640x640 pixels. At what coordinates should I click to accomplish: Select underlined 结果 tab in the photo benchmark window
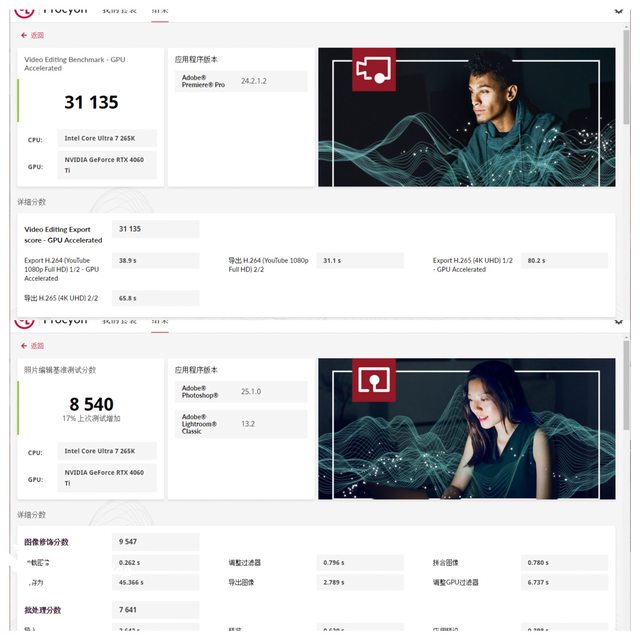(160, 322)
